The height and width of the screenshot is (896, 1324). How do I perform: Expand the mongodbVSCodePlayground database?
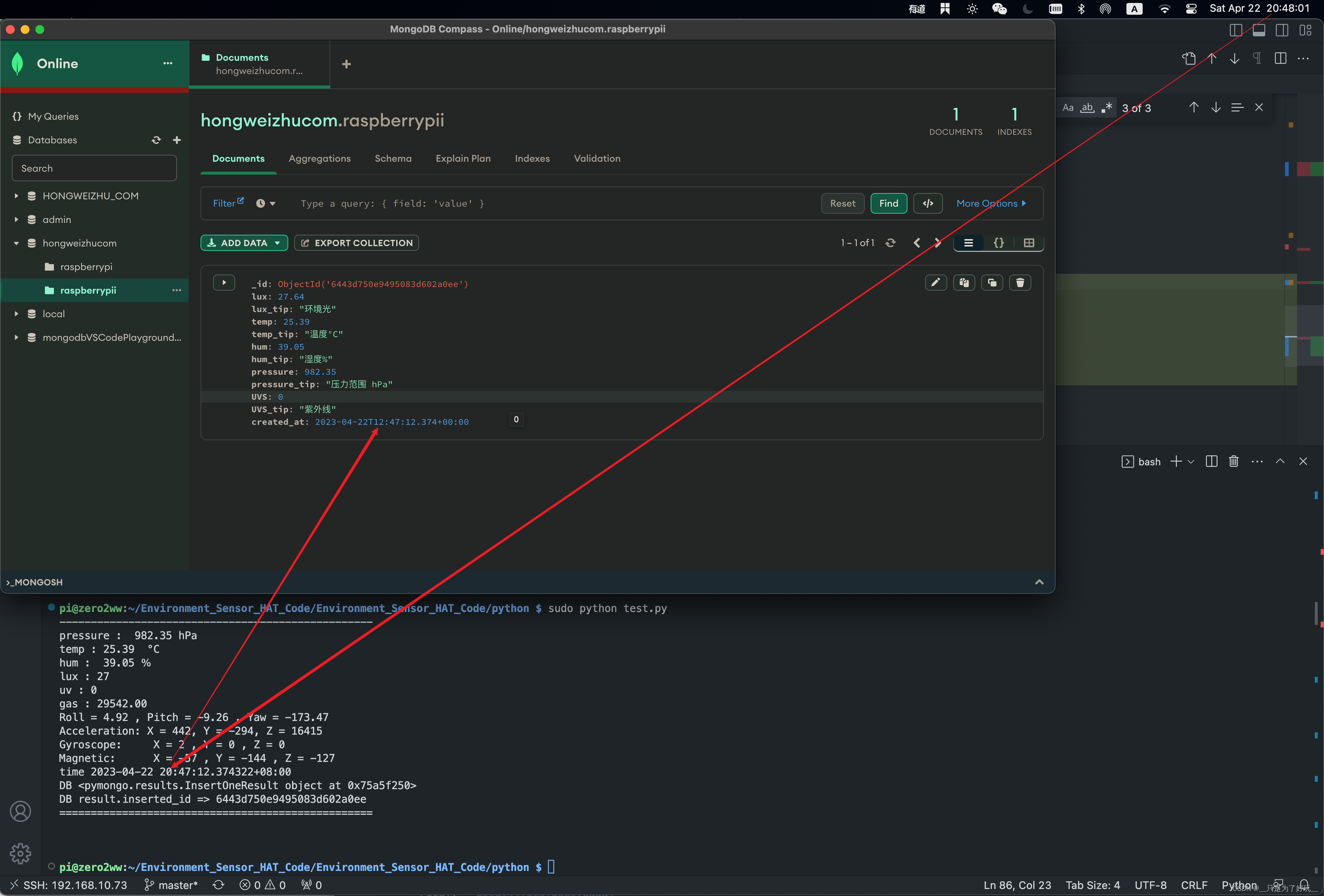click(17, 338)
